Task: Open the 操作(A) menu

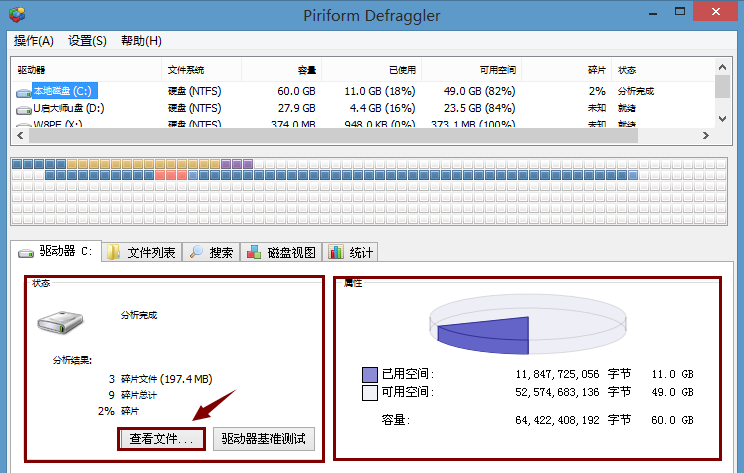Action: click(x=34, y=41)
